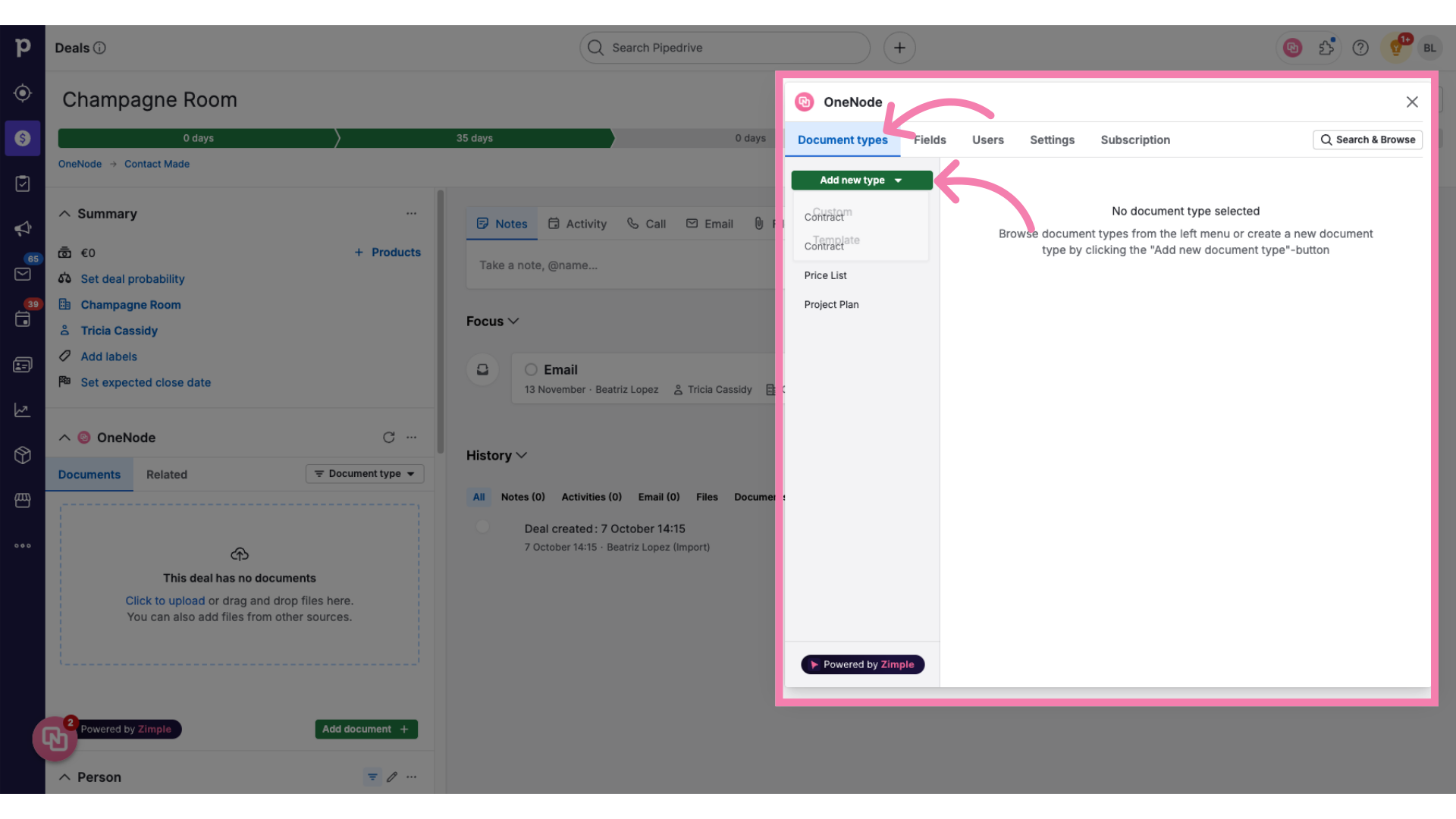This screenshot has height=819, width=1456.
Task: Select the Activity tab
Action: pyautogui.click(x=577, y=224)
